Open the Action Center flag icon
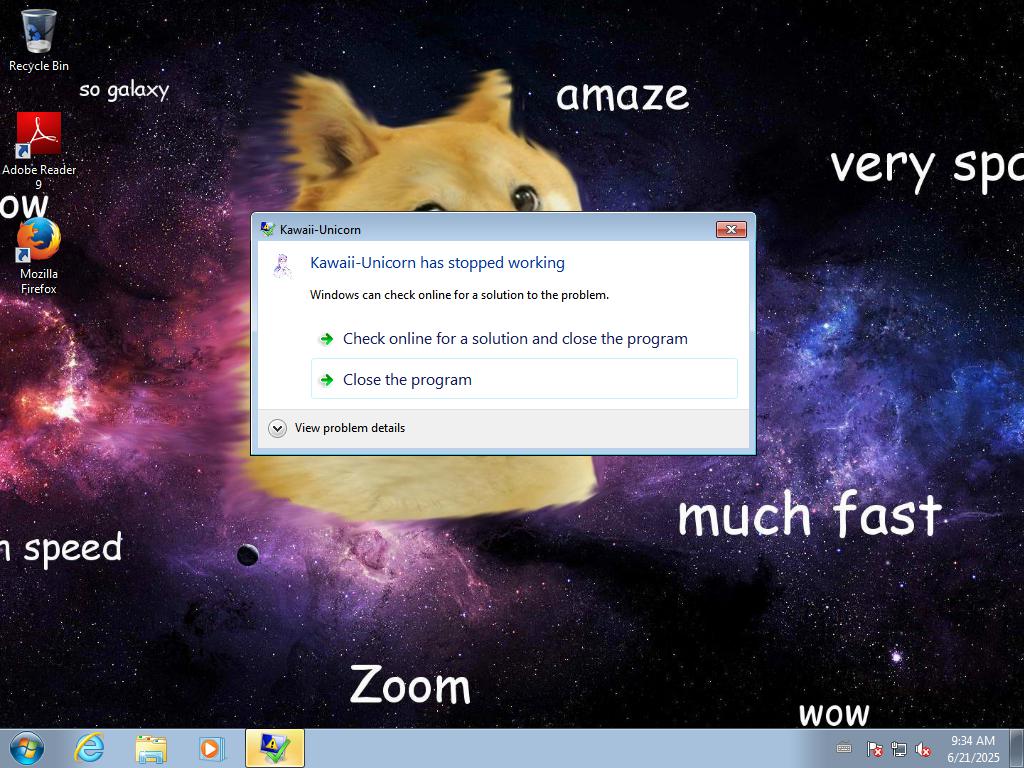The width and height of the screenshot is (1024, 768). (x=874, y=749)
